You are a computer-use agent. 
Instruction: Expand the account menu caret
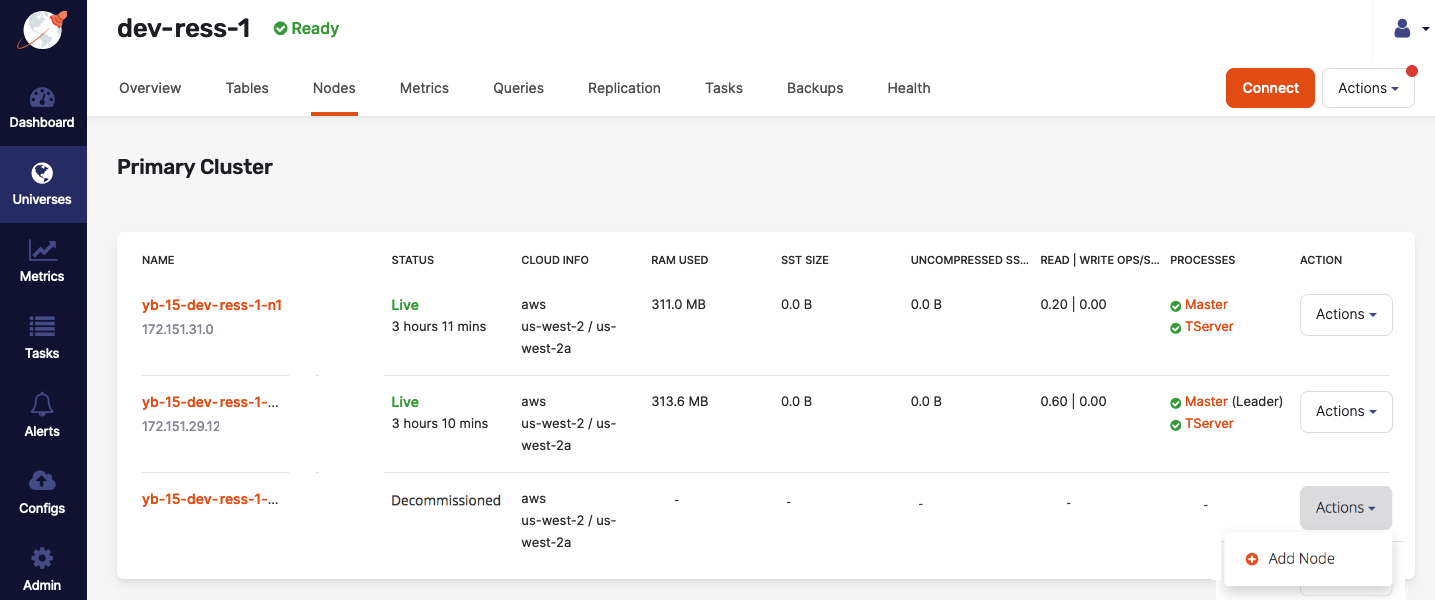1425,29
